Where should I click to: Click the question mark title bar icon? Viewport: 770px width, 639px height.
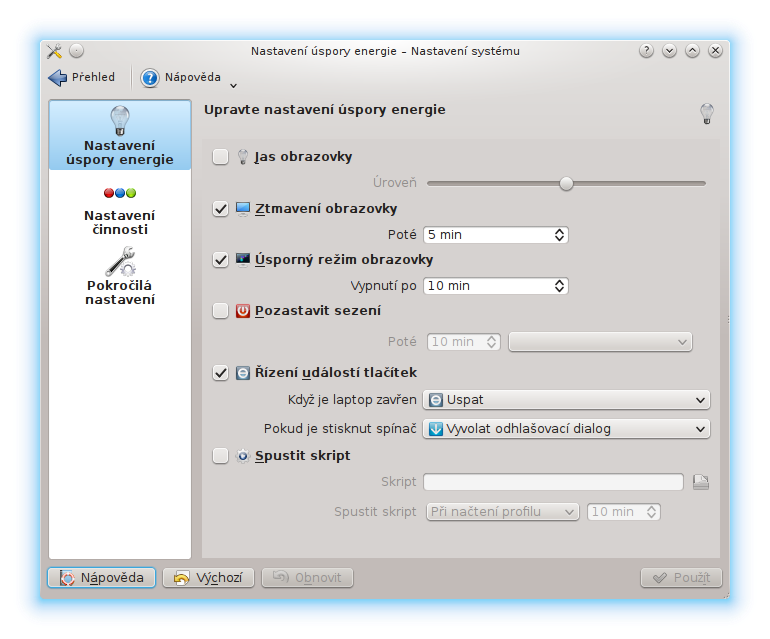tap(646, 51)
